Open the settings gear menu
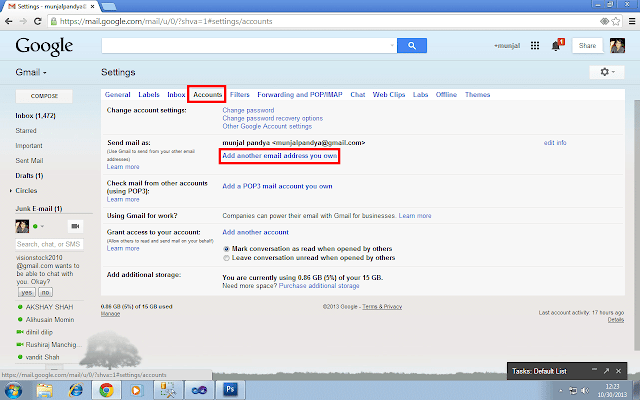Image resolution: width=640 pixels, height=400 pixels. tap(607, 72)
